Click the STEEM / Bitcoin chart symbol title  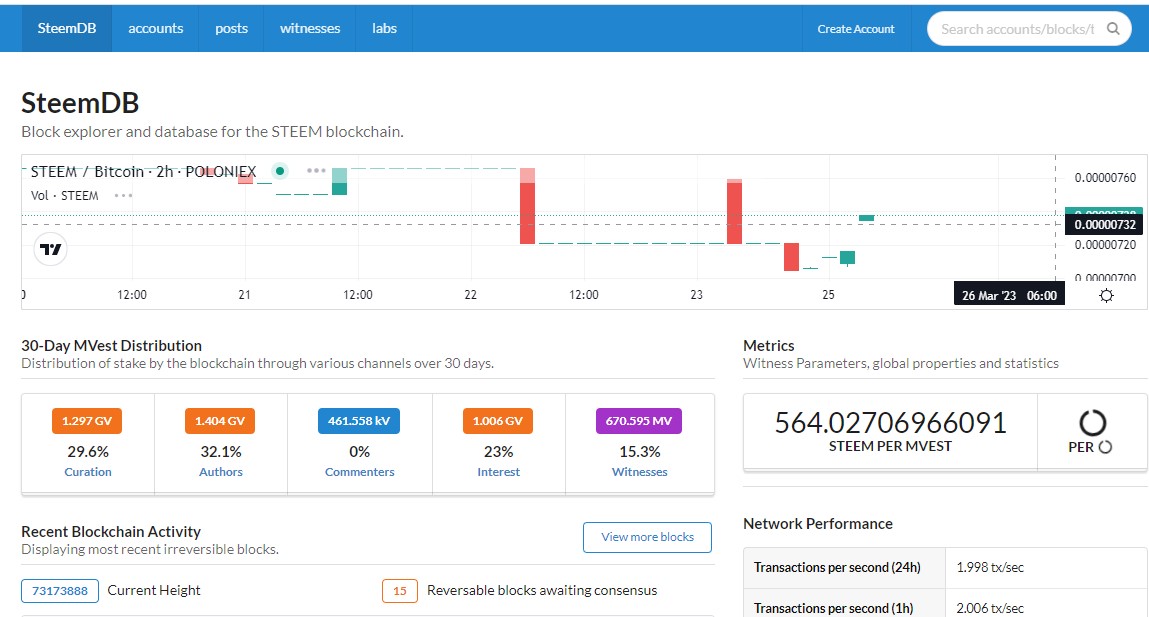pyautogui.click(x=144, y=171)
